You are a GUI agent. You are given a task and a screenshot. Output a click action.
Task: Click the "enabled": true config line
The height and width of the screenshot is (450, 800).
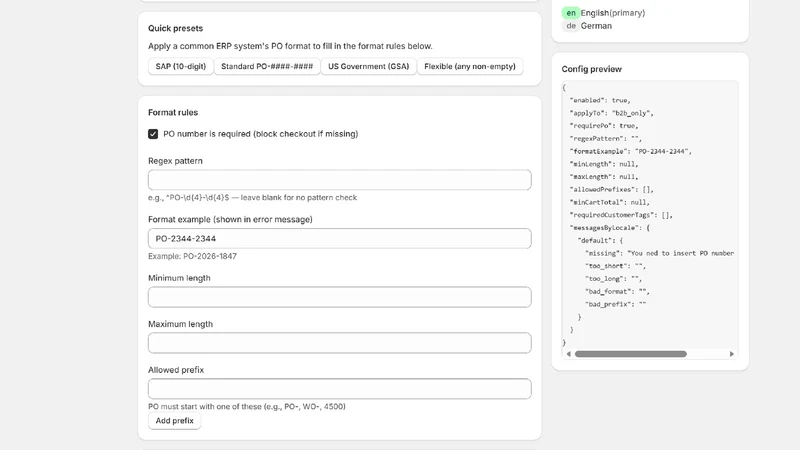[x=600, y=101]
